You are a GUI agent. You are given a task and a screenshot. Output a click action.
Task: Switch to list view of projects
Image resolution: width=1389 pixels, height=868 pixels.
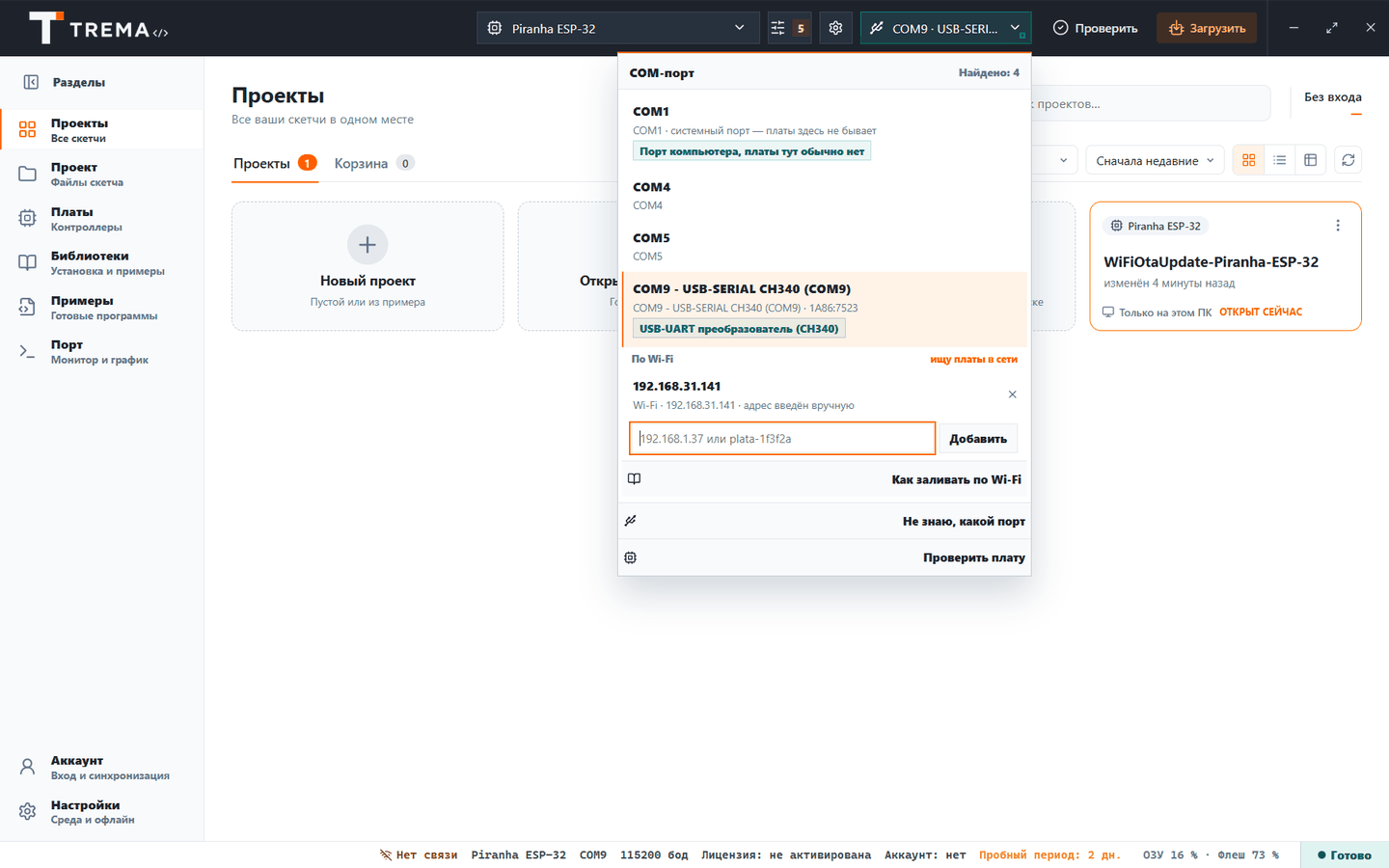[x=1279, y=160]
